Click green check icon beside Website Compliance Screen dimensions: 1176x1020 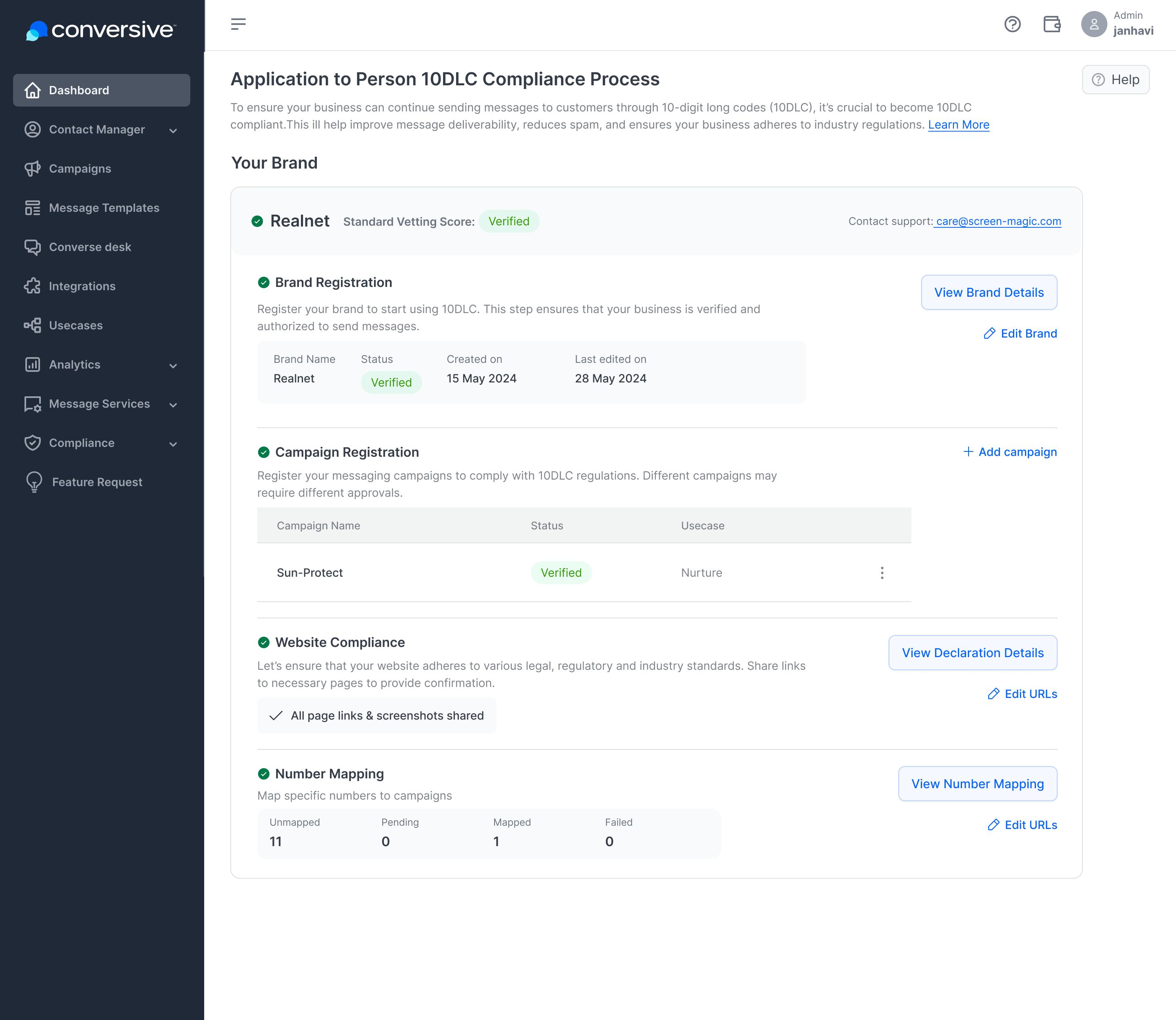tap(264, 642)
